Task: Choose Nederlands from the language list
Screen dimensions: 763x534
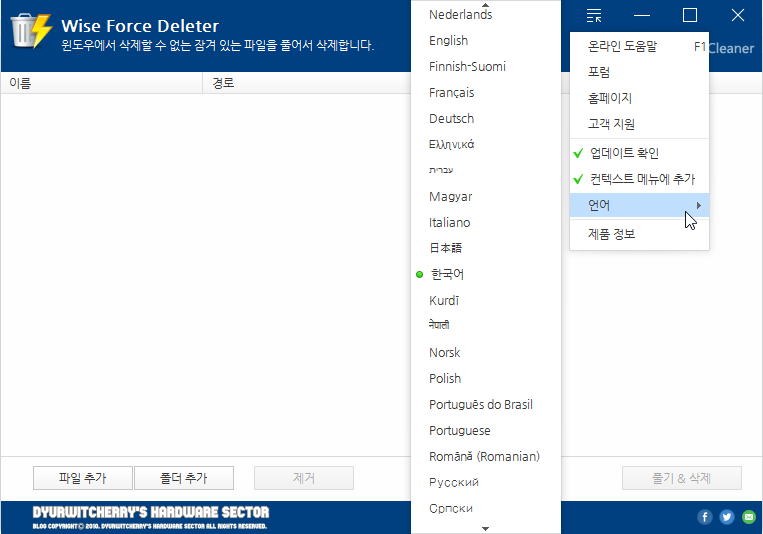Action: click(486, 15)
